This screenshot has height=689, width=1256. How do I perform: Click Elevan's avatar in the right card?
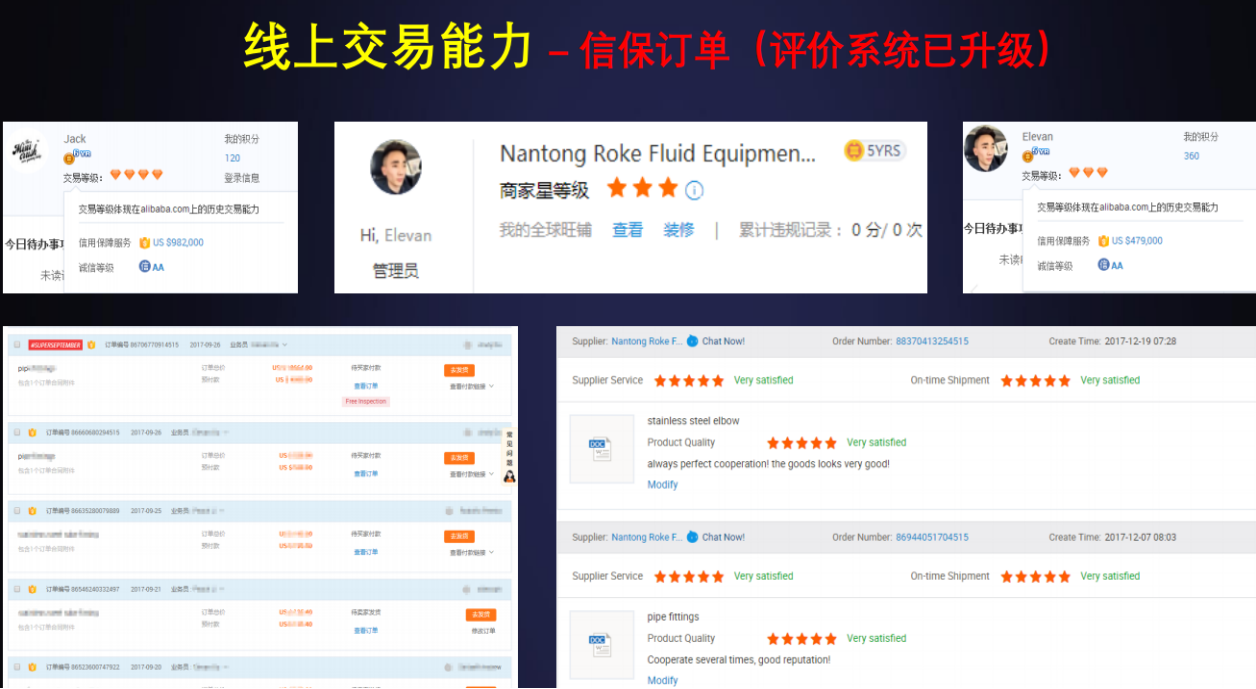pos(986,149)
